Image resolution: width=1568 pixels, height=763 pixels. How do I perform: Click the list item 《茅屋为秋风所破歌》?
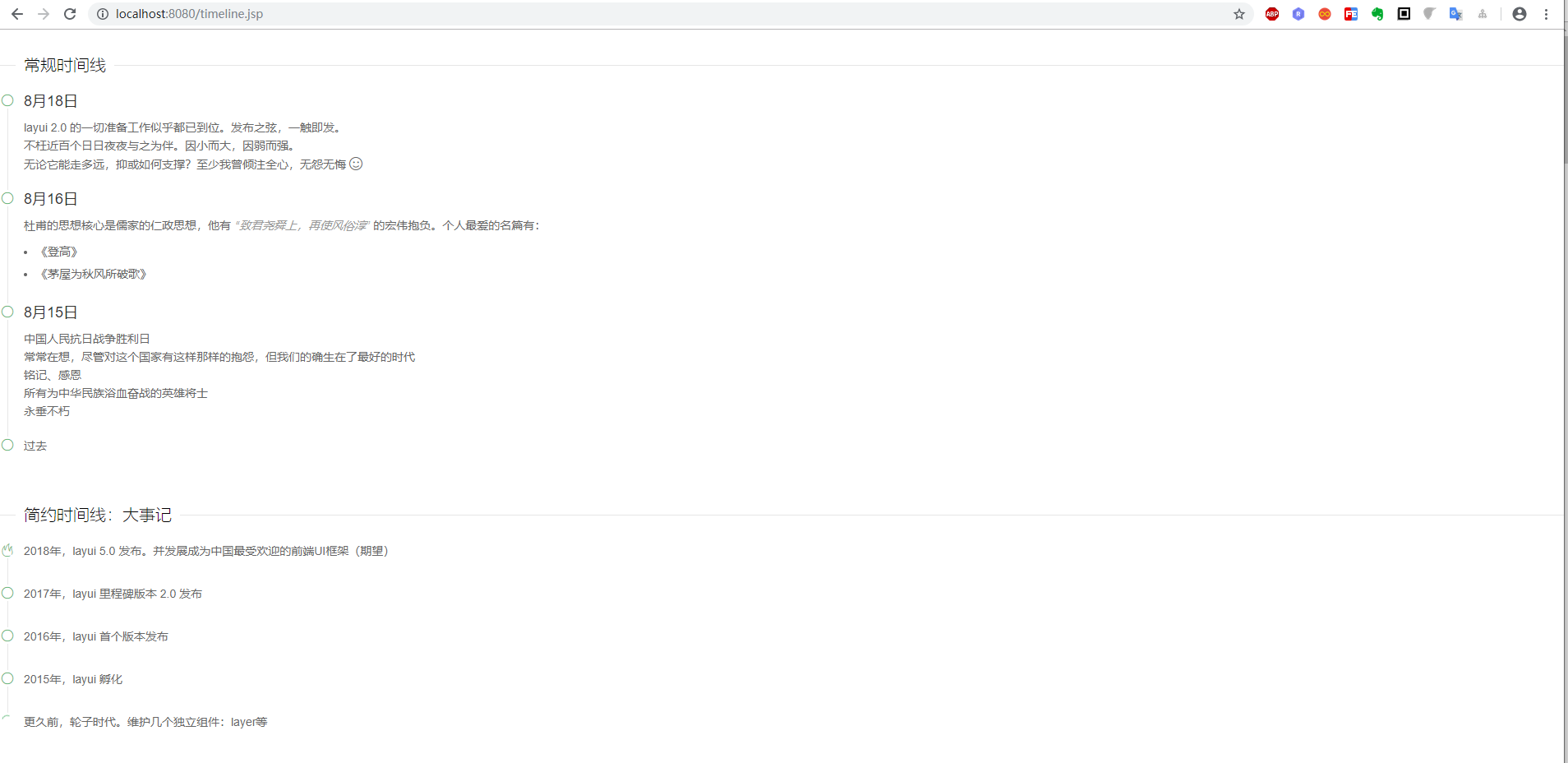pos(93,274)
